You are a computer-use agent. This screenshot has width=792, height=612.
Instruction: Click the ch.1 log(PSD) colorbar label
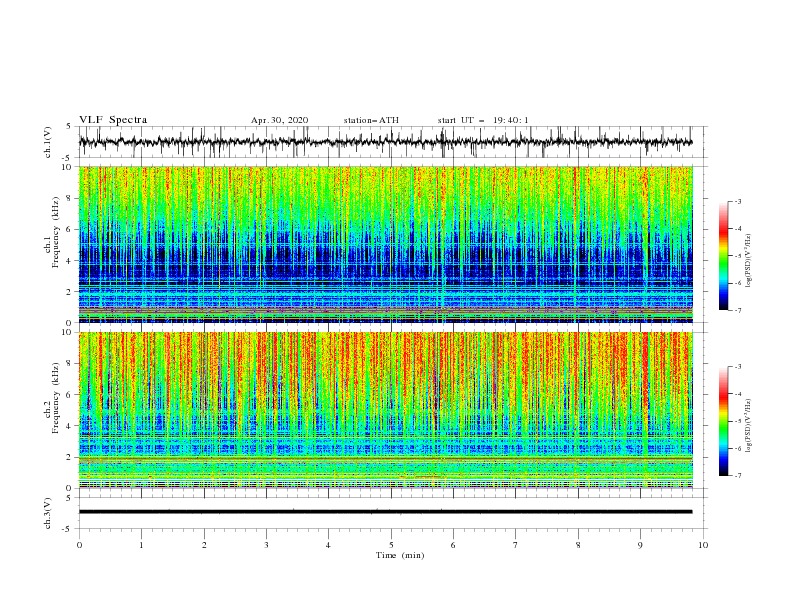[x=748, y=261]
